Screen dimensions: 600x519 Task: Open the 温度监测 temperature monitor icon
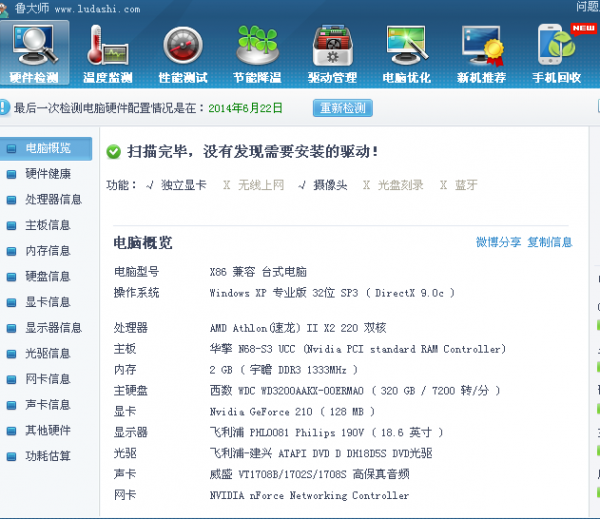pos(108,53)
